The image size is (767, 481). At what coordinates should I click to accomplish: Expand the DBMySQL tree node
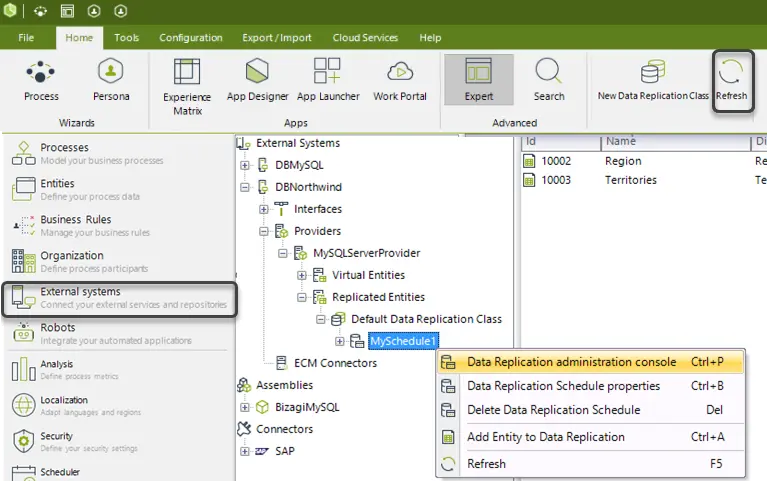(245, 165)
